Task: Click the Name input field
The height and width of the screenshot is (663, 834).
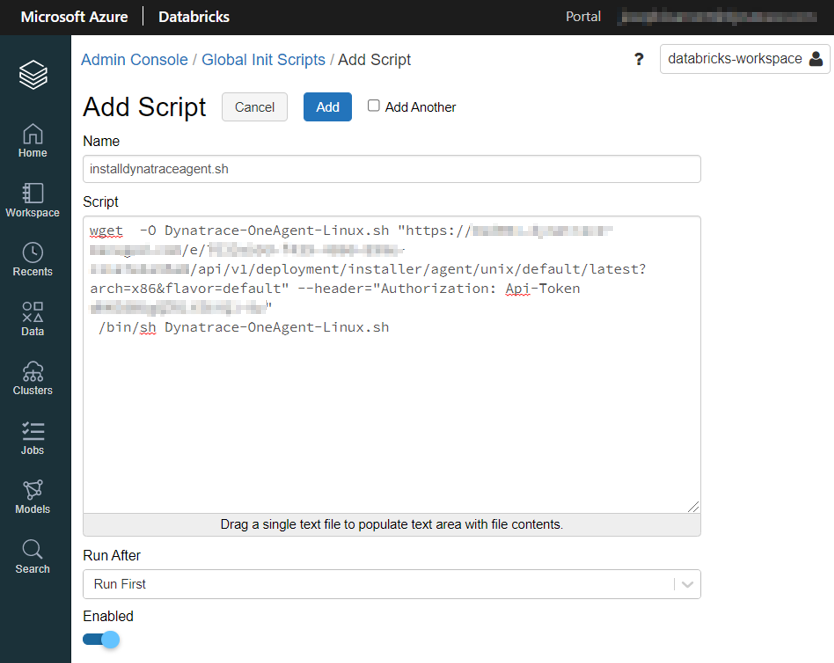Action: (391, 169)
